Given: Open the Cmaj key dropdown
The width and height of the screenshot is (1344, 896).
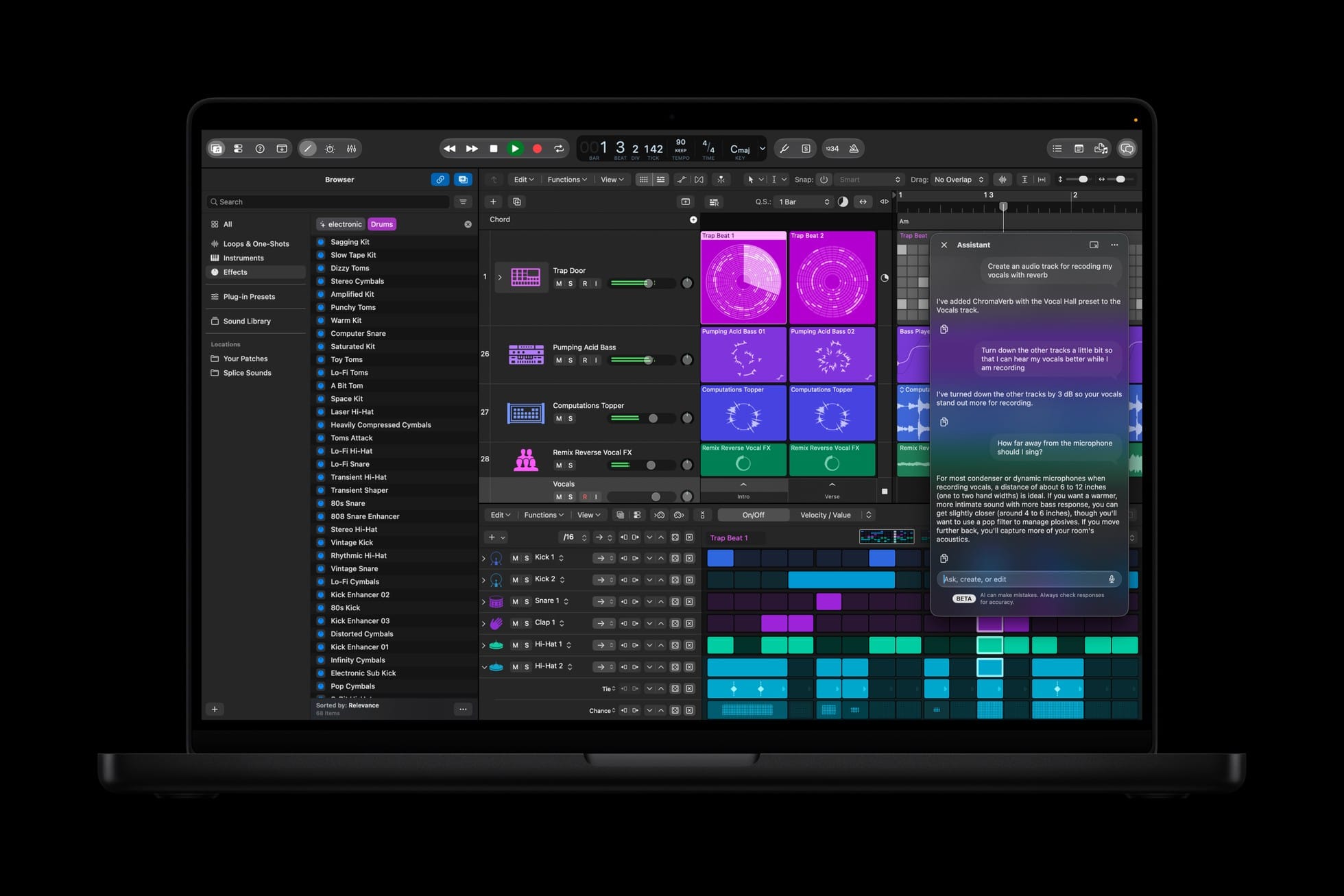Looking at the screenshot, I should point(747,149).
